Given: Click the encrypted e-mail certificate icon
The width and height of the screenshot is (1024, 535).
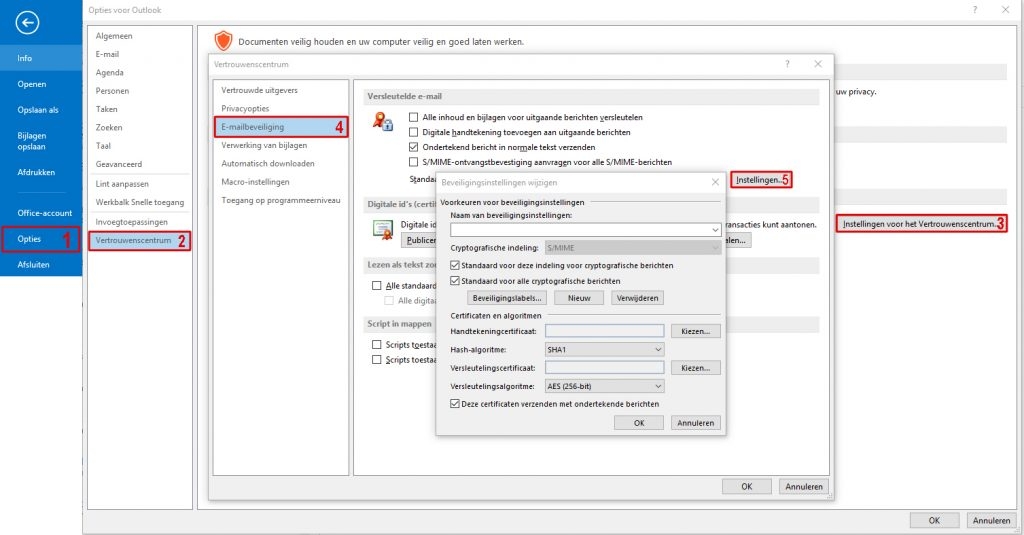Looking at the screenshot, I should tap(383, 123).
